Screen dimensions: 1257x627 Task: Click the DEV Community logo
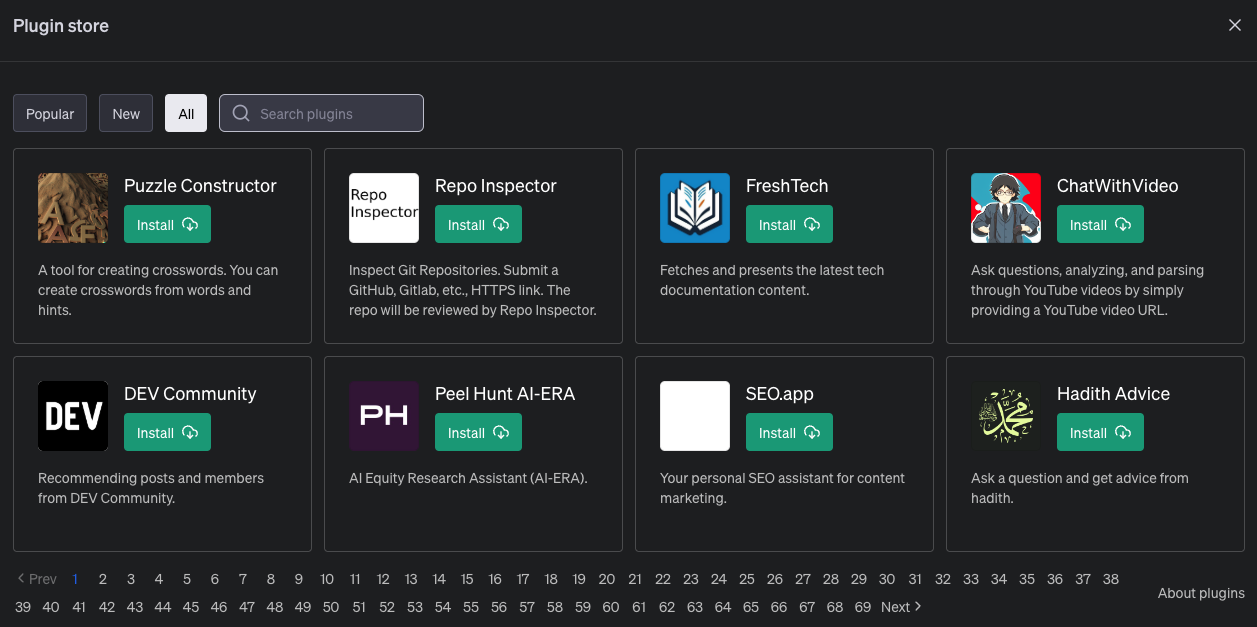point(73,416)
